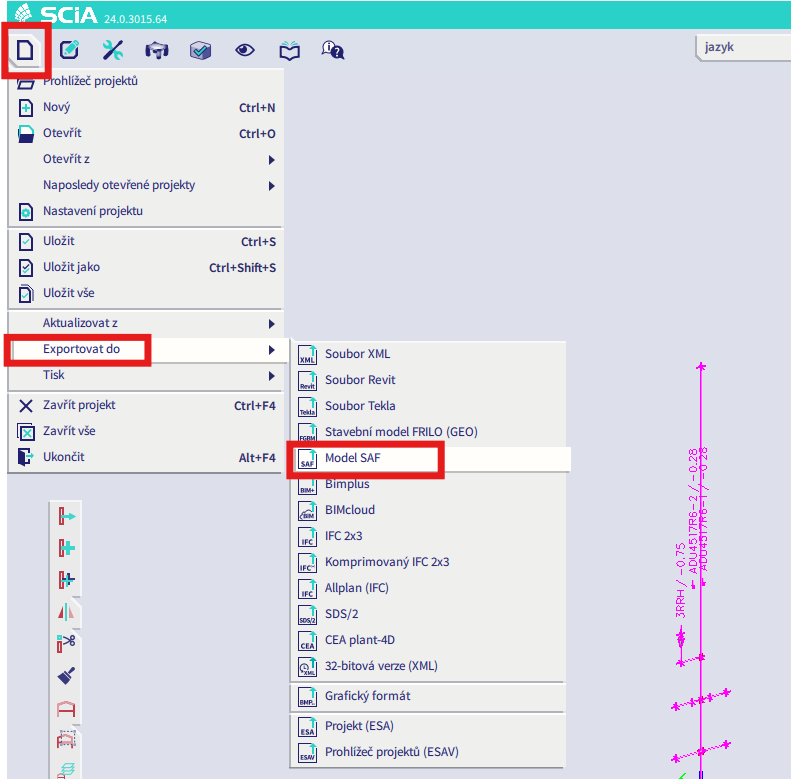Click the BMP graphic format icon
The height and width of the screenshot is (779, 791).
307,697
